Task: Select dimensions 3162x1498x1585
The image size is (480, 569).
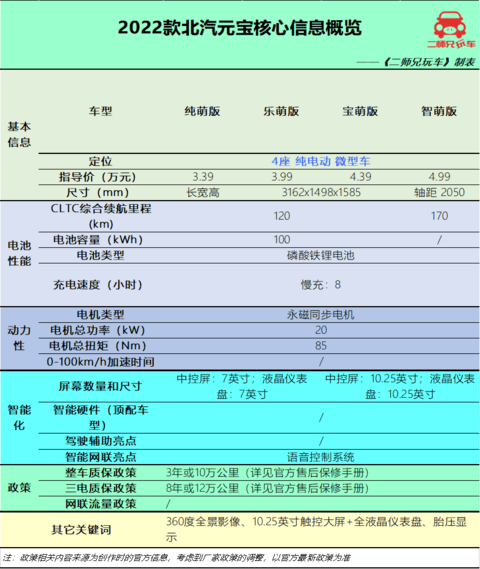Action: (321, 192)
